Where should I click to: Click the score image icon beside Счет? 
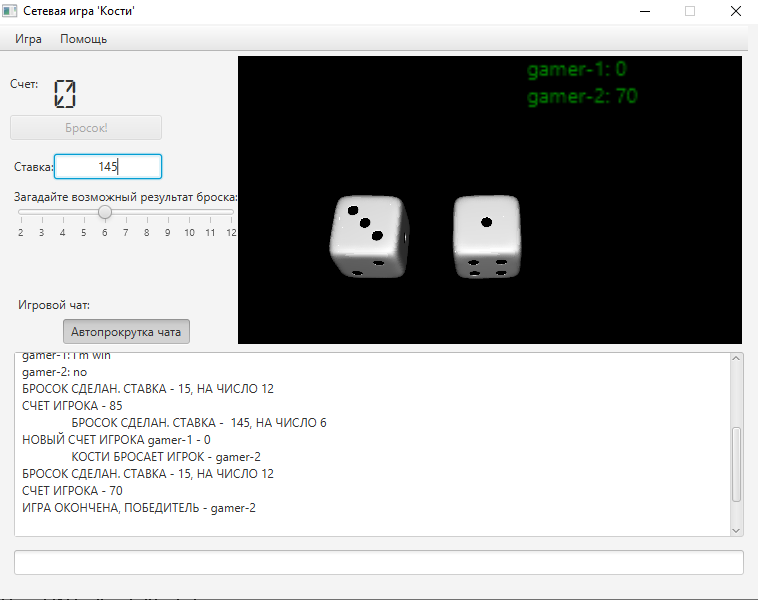(x=64, y=94)
